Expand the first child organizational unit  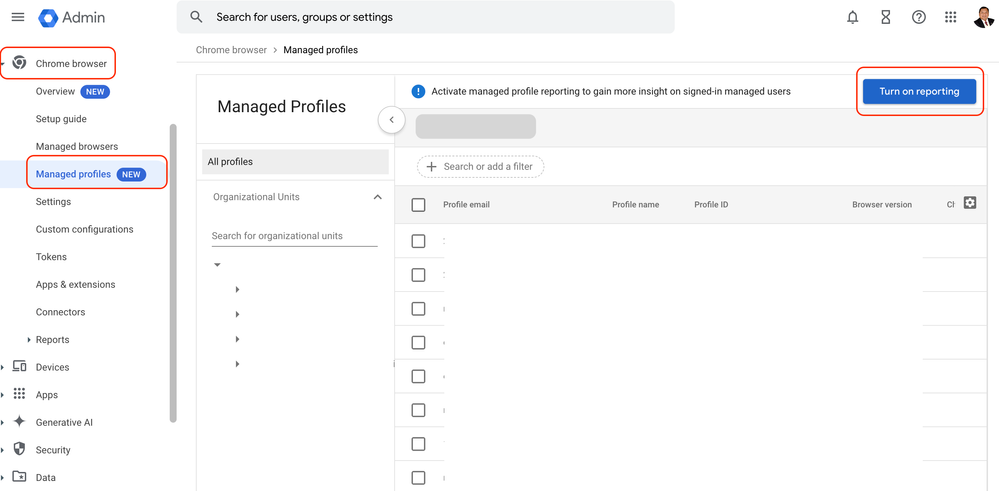click(237, 289)
